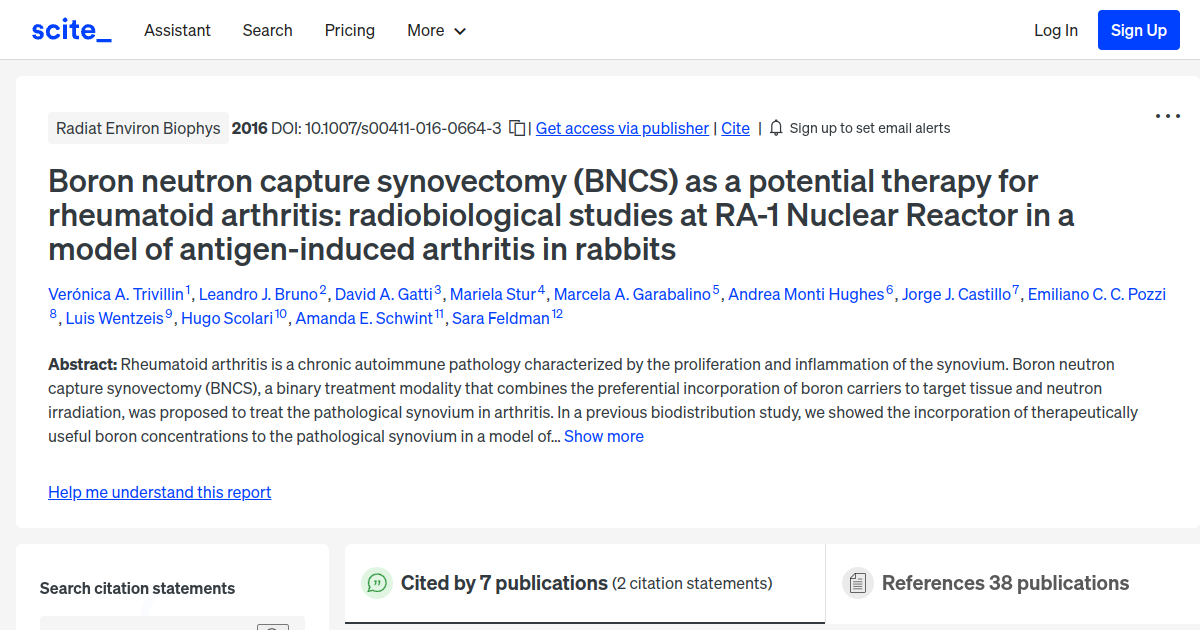This screenshot has width=1200, height=630.
Task: Click the green citation statement icon
Action: tap(377, 583)
